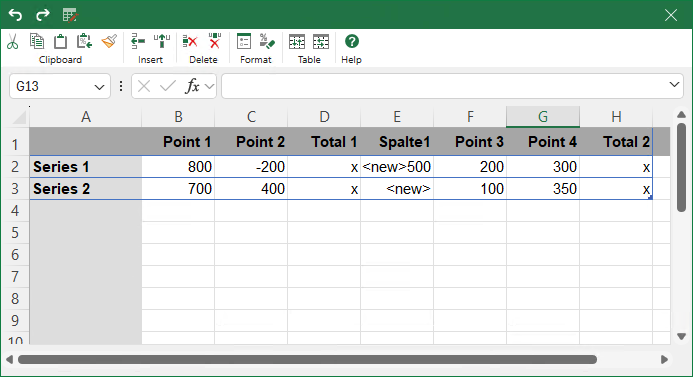Open the Format cells icon
The image size is (693, 377).
244,41
